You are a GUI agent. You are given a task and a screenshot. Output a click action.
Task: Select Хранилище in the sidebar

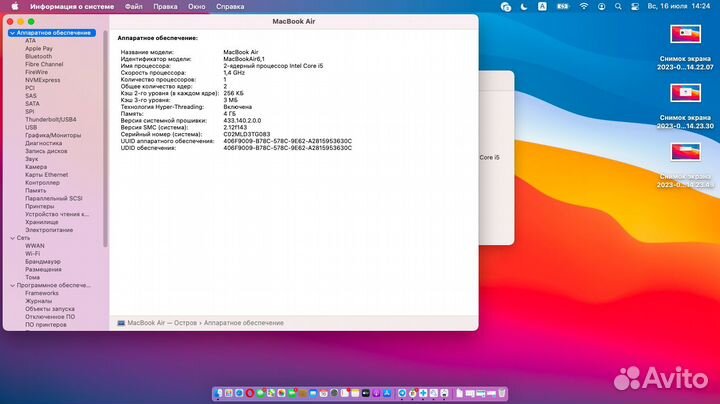(42, 222)
